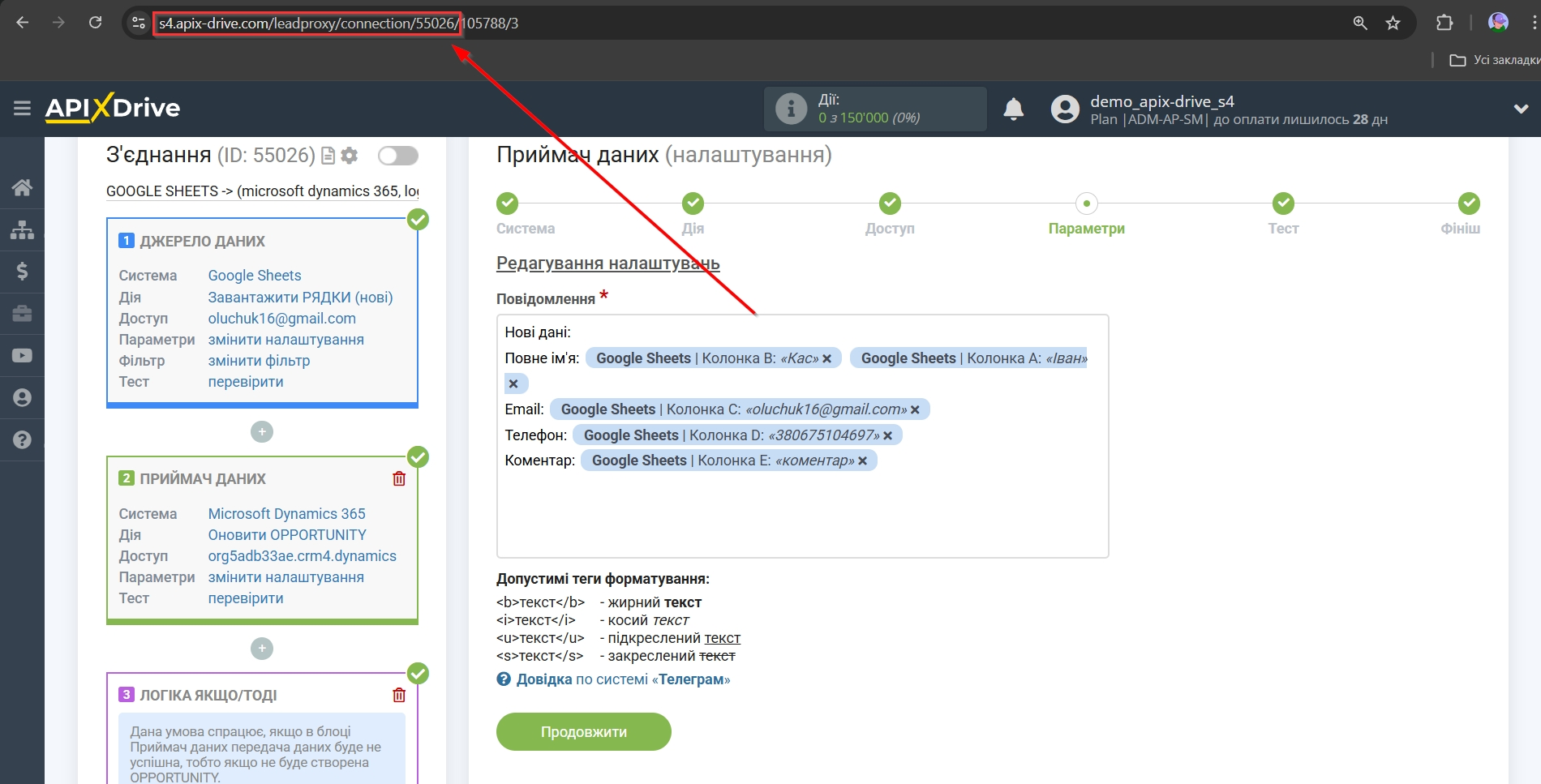Open connection settings gear icon
1541x784 pixels.
[x=350, y=156]
